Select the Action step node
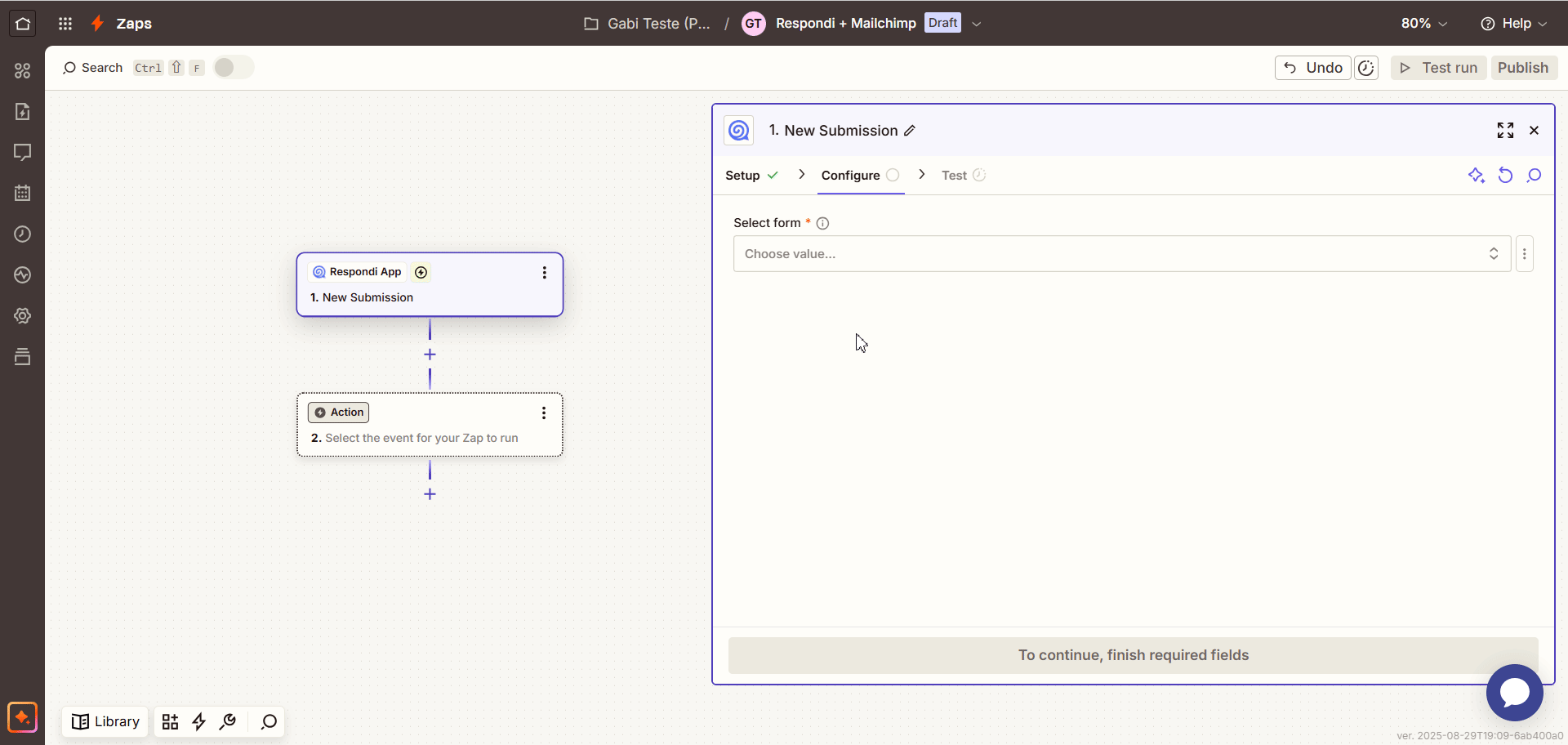This screenshot has height=745, width=1568. coord(430,425)
